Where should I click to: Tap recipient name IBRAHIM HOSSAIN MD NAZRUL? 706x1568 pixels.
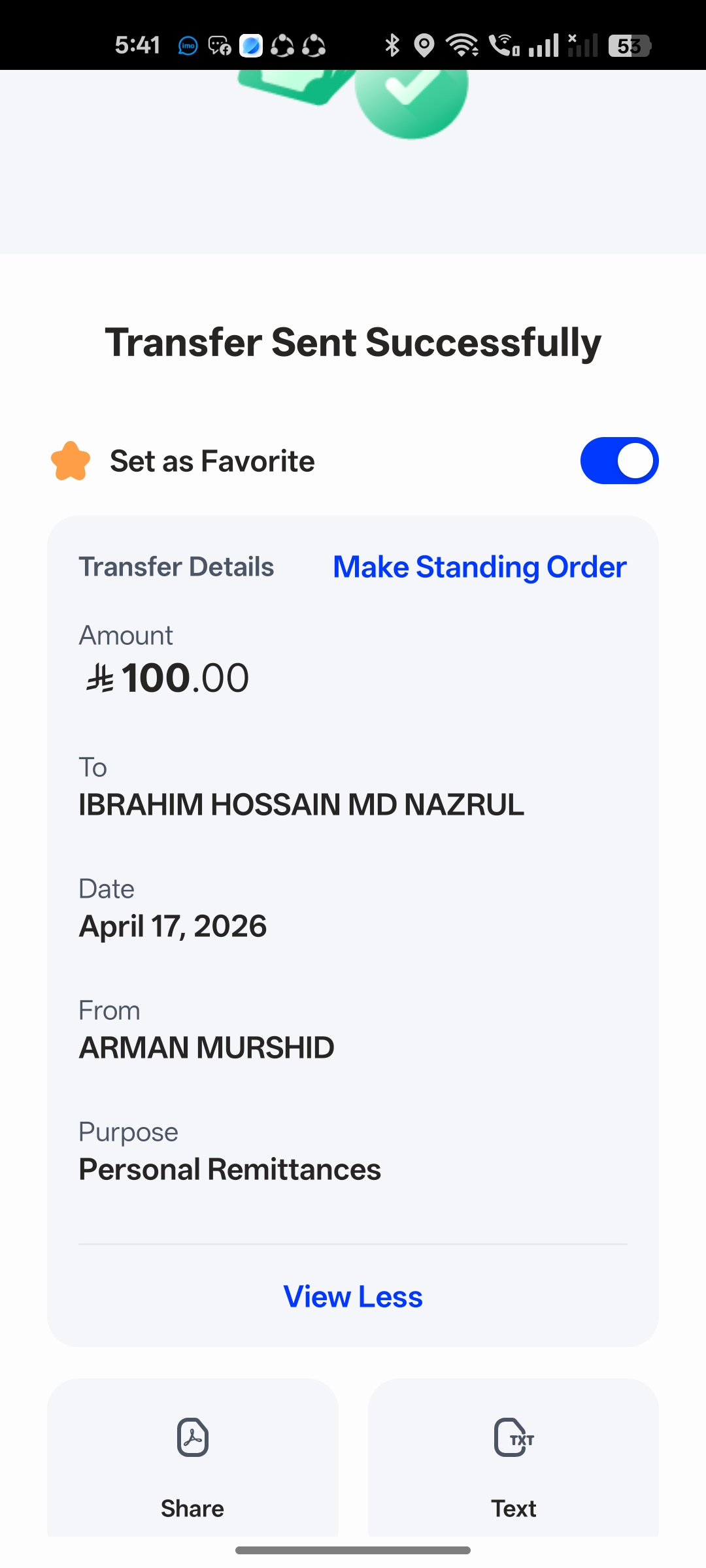301,805
